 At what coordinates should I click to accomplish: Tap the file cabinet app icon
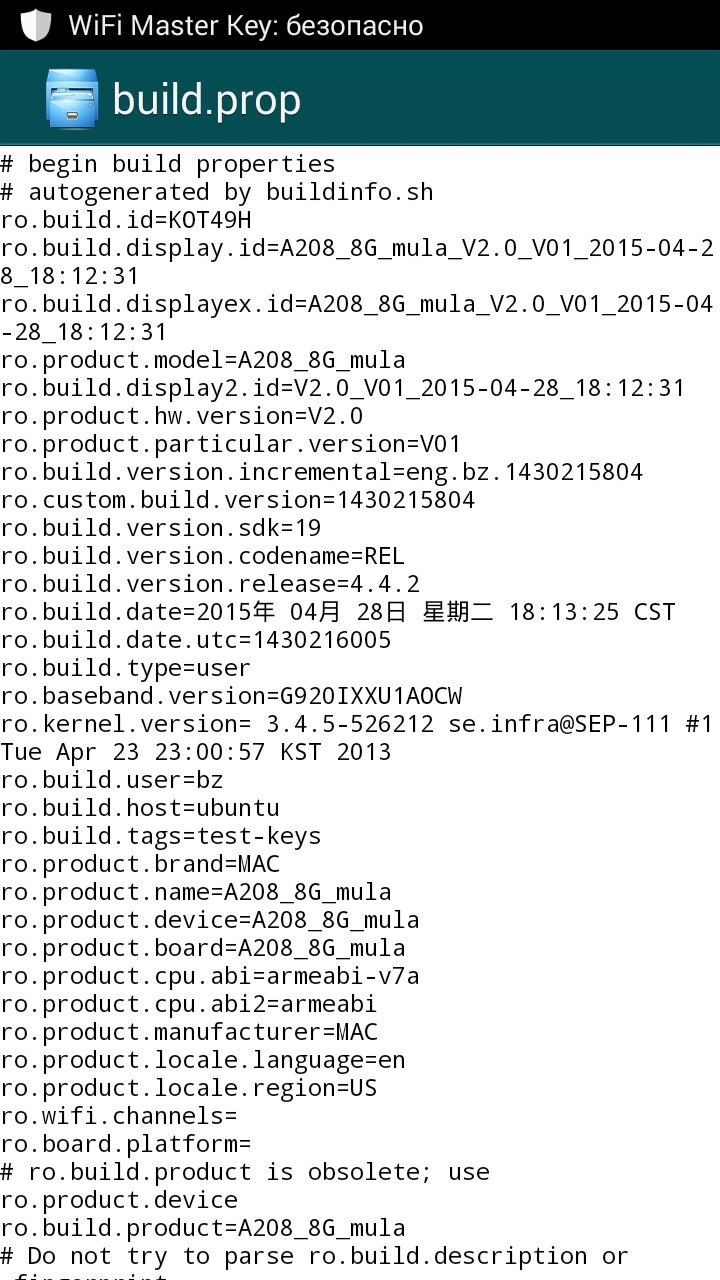[x=72, y=99]
